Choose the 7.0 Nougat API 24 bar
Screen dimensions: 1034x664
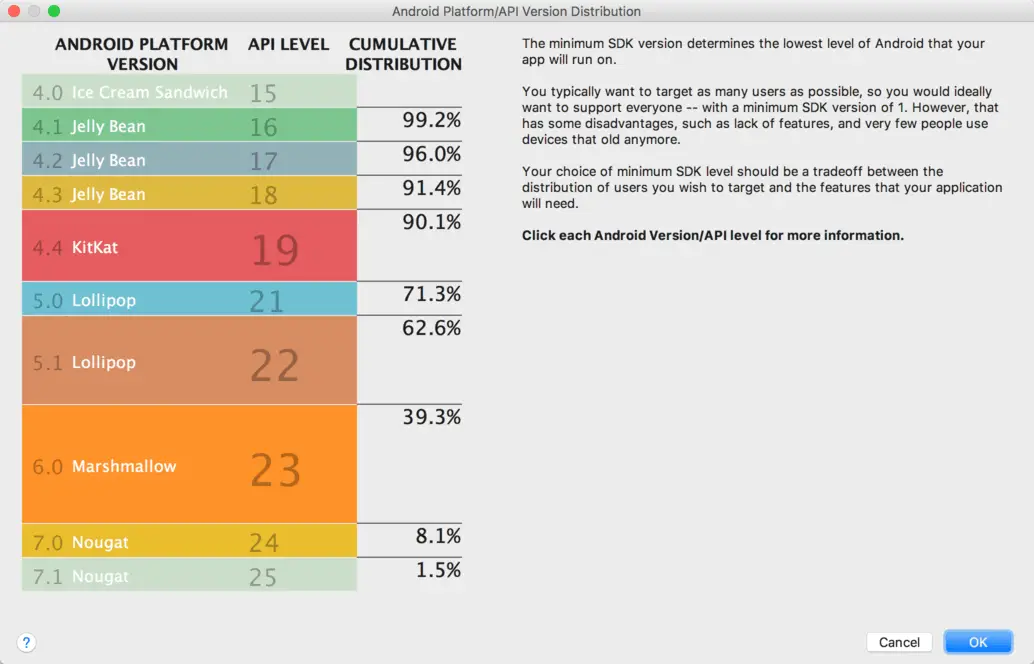pos(189,542)
